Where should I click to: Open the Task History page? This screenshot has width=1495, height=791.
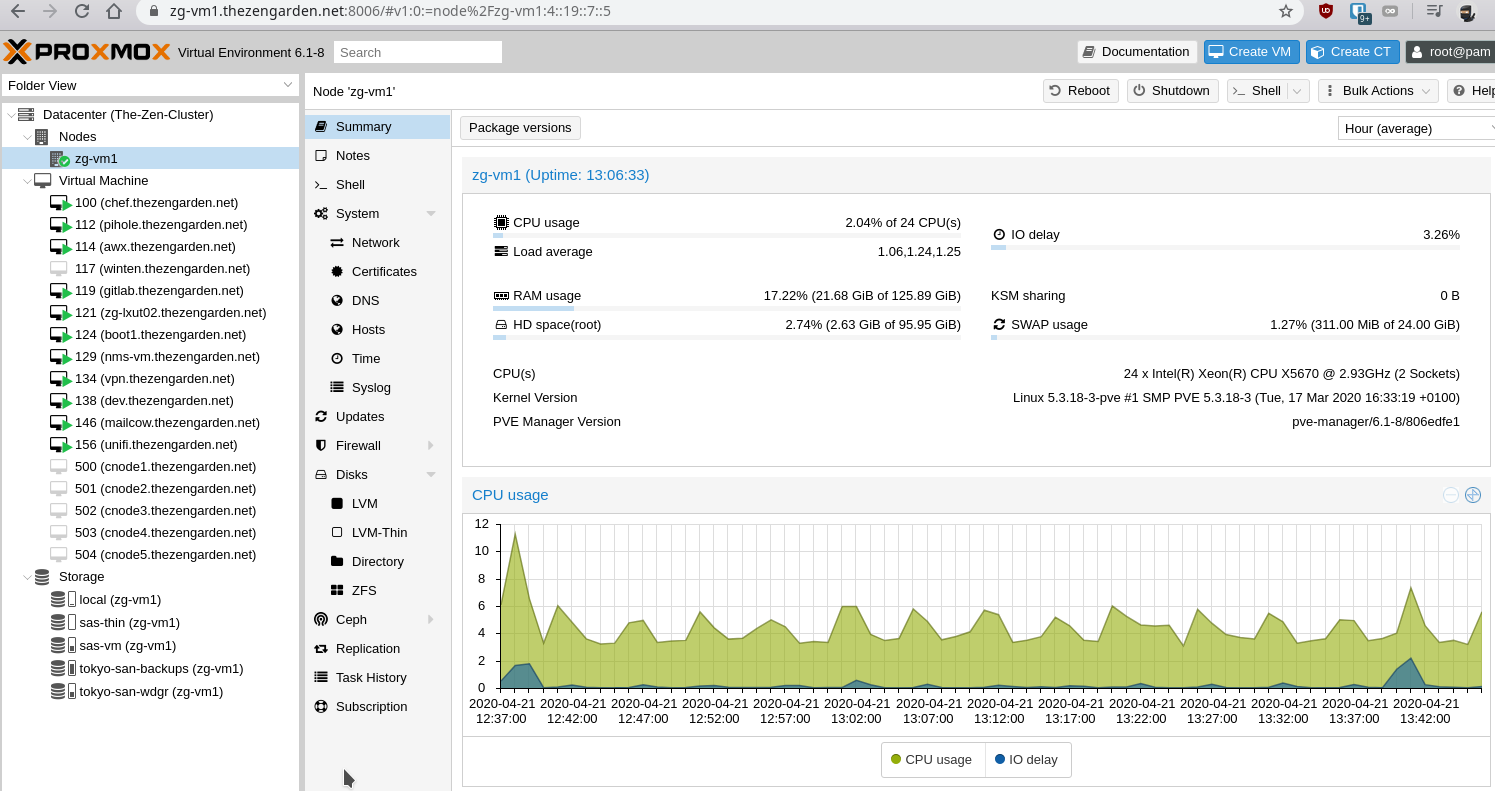click(x=377, y=677)
